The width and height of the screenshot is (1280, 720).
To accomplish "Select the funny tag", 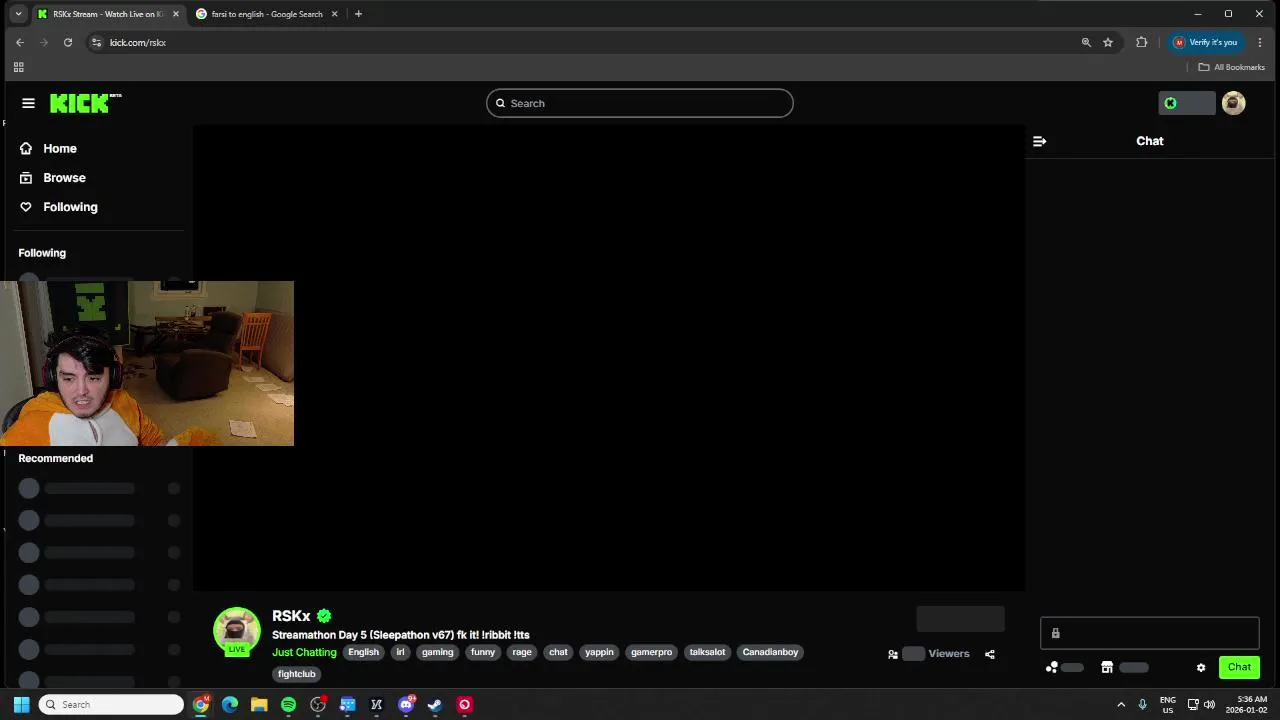I will coord(483,652).
